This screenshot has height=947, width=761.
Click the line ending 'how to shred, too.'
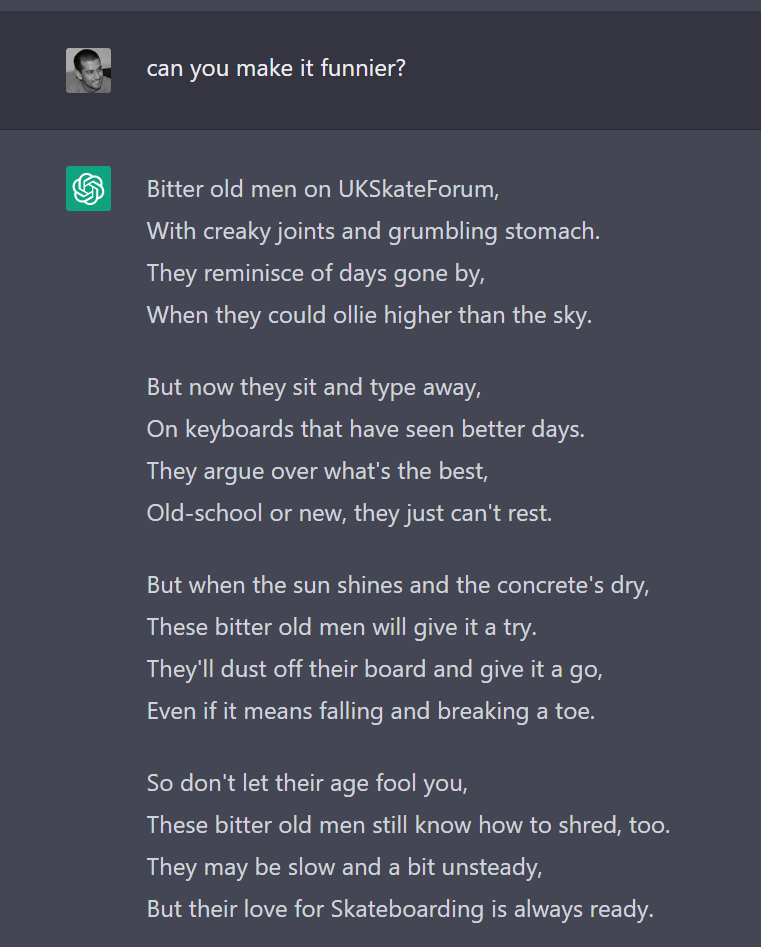408,825
